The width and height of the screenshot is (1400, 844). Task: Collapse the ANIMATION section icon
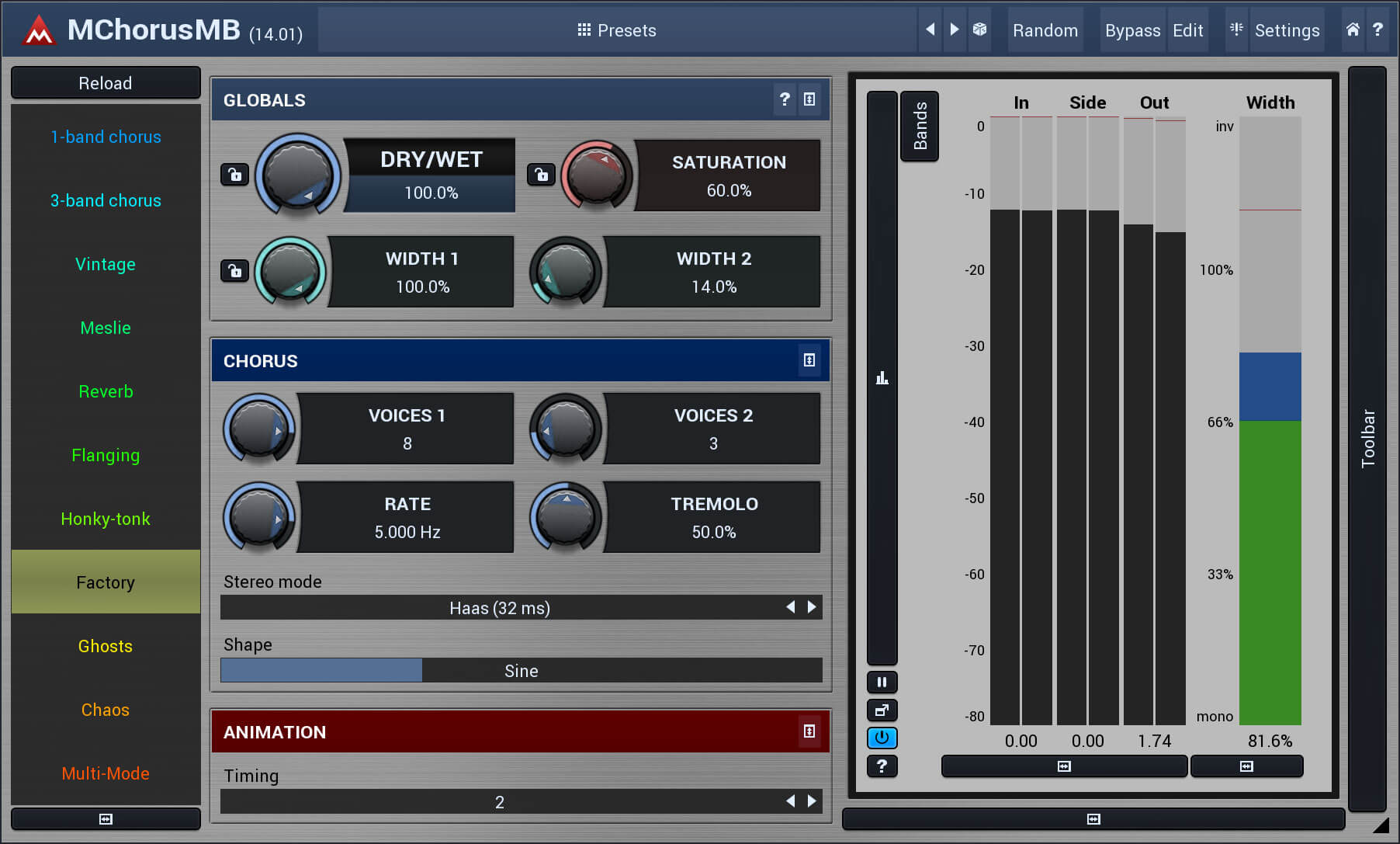point(809,731)
